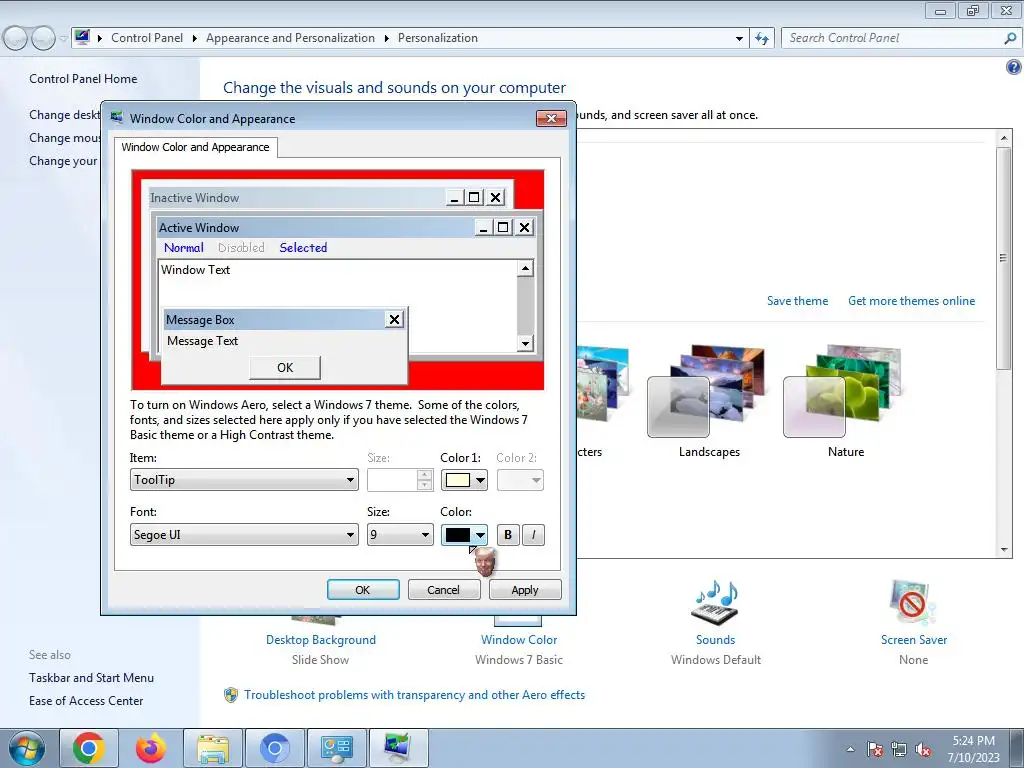Click the themes list scrollbar down arrow
The image size is (1024, 768).
(1004, 551)
